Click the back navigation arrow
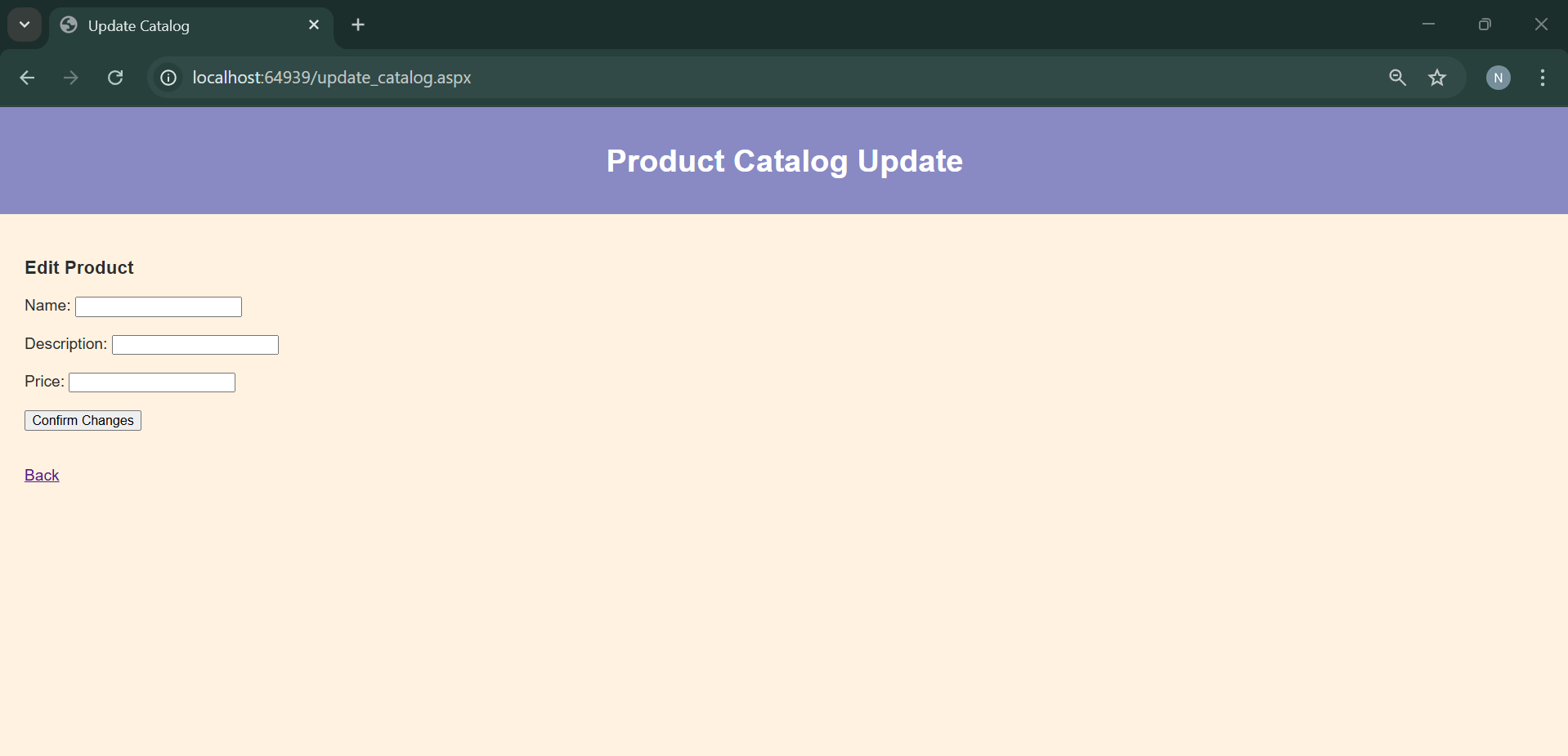 tap(27, 78)
